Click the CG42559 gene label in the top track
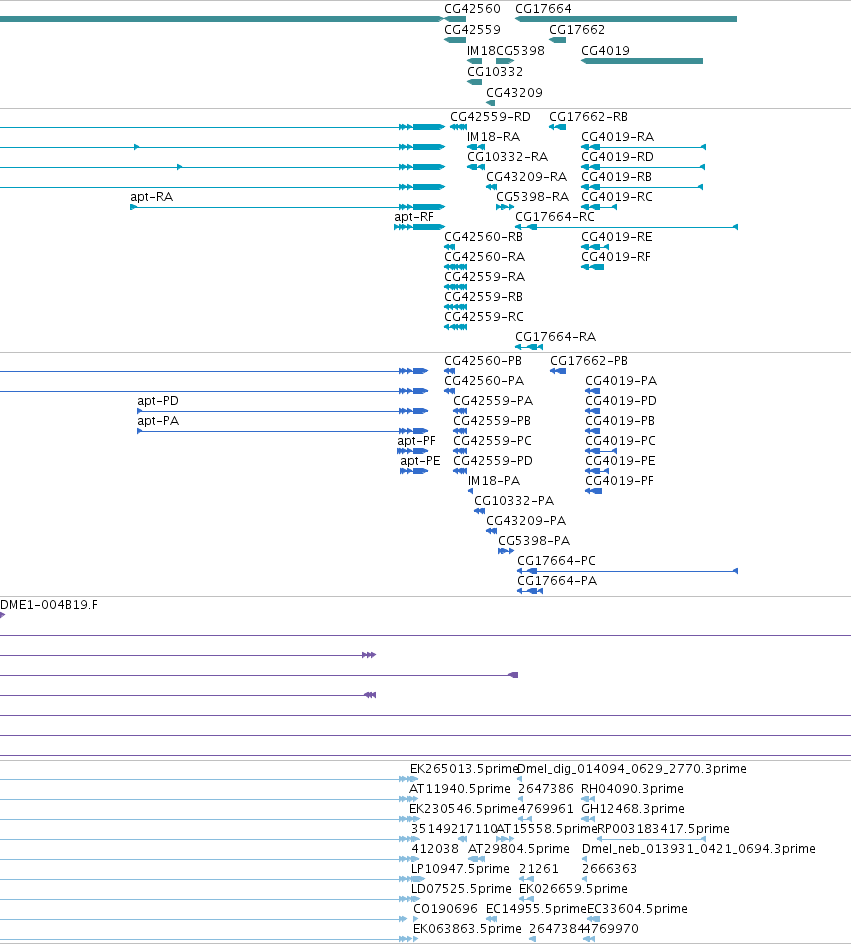The image size is (851, 944). pos(472,30)
